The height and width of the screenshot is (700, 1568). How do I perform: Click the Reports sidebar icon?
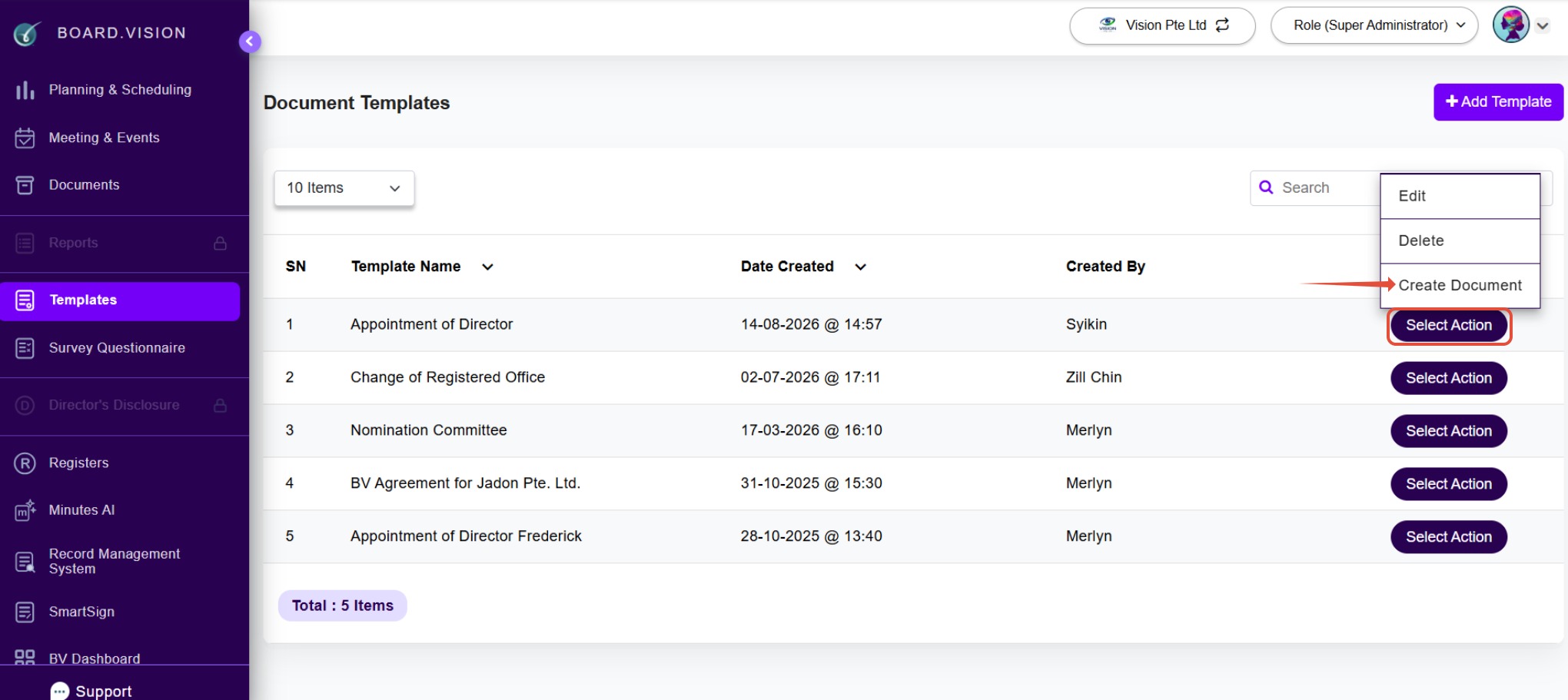coord(25,243)
